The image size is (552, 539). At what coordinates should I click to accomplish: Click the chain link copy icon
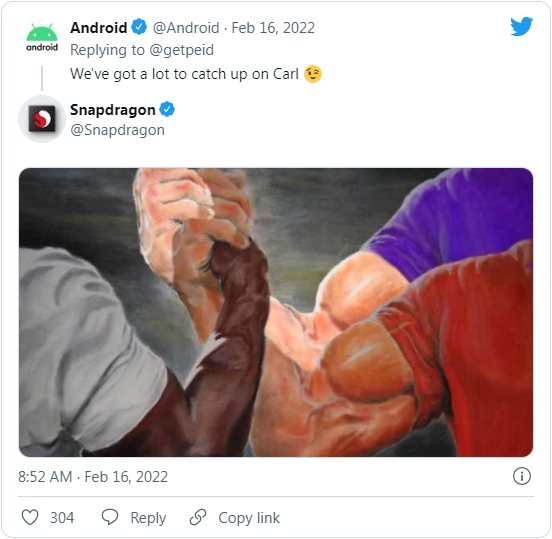click(x=198, y=517)
